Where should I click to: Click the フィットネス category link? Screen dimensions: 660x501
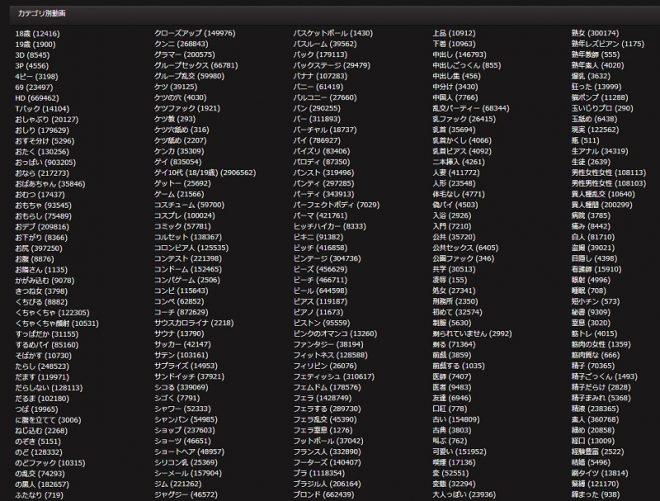click(314, 355)
